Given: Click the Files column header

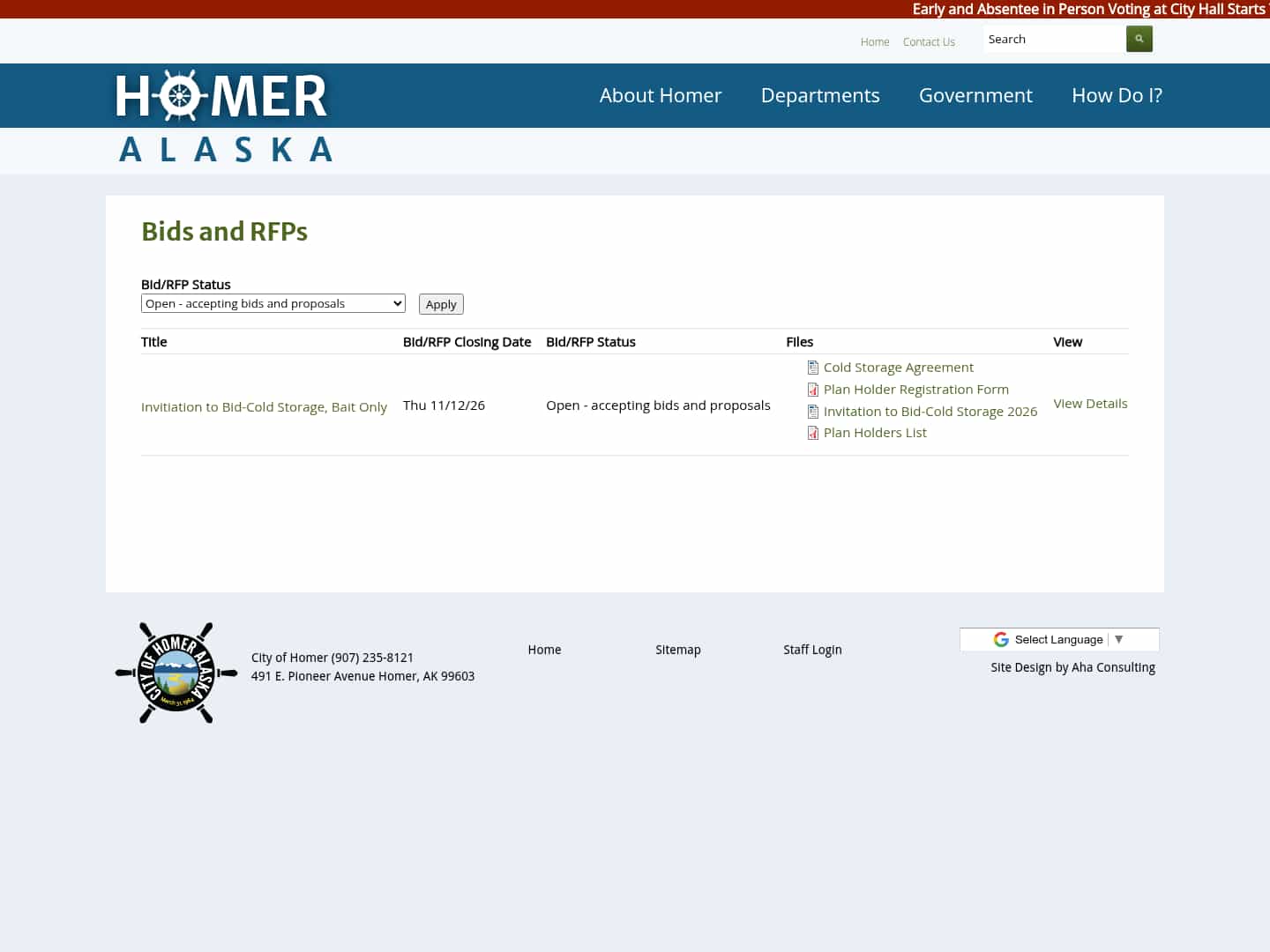Looking at the screenshot, I should [x=800, y=342].
